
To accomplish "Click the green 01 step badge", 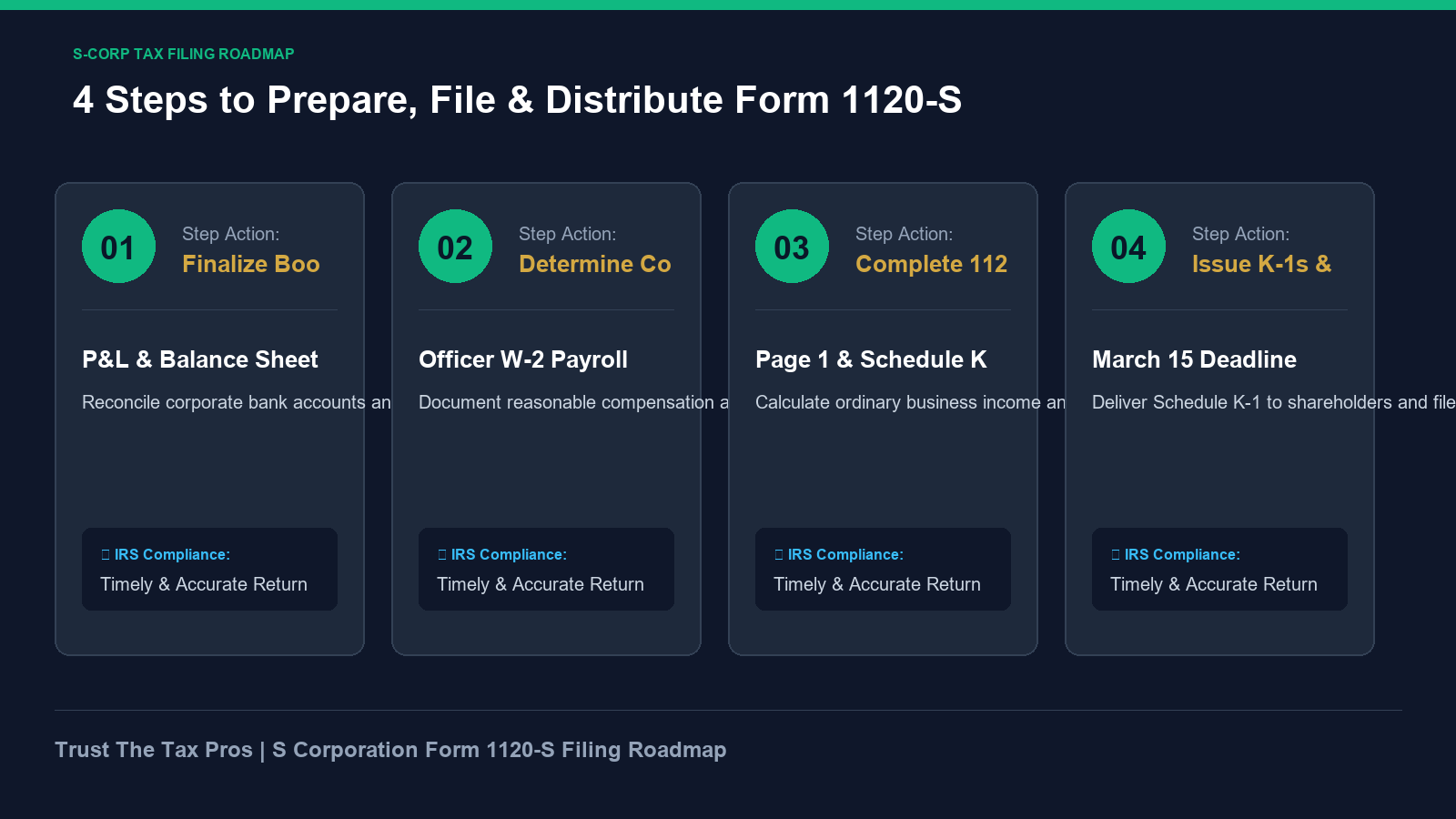I will 118,247.
